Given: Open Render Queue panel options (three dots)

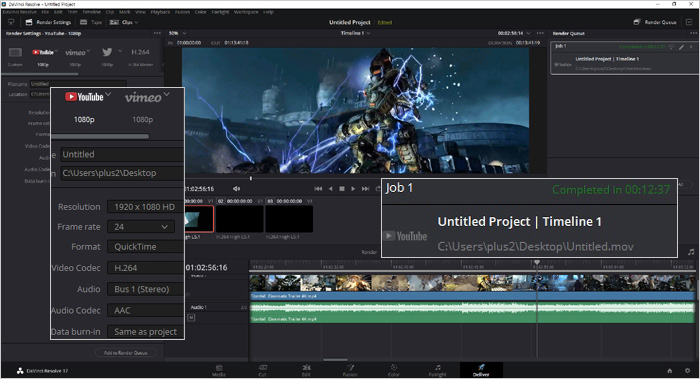Looking at the screenshot, I should point(693,33).
